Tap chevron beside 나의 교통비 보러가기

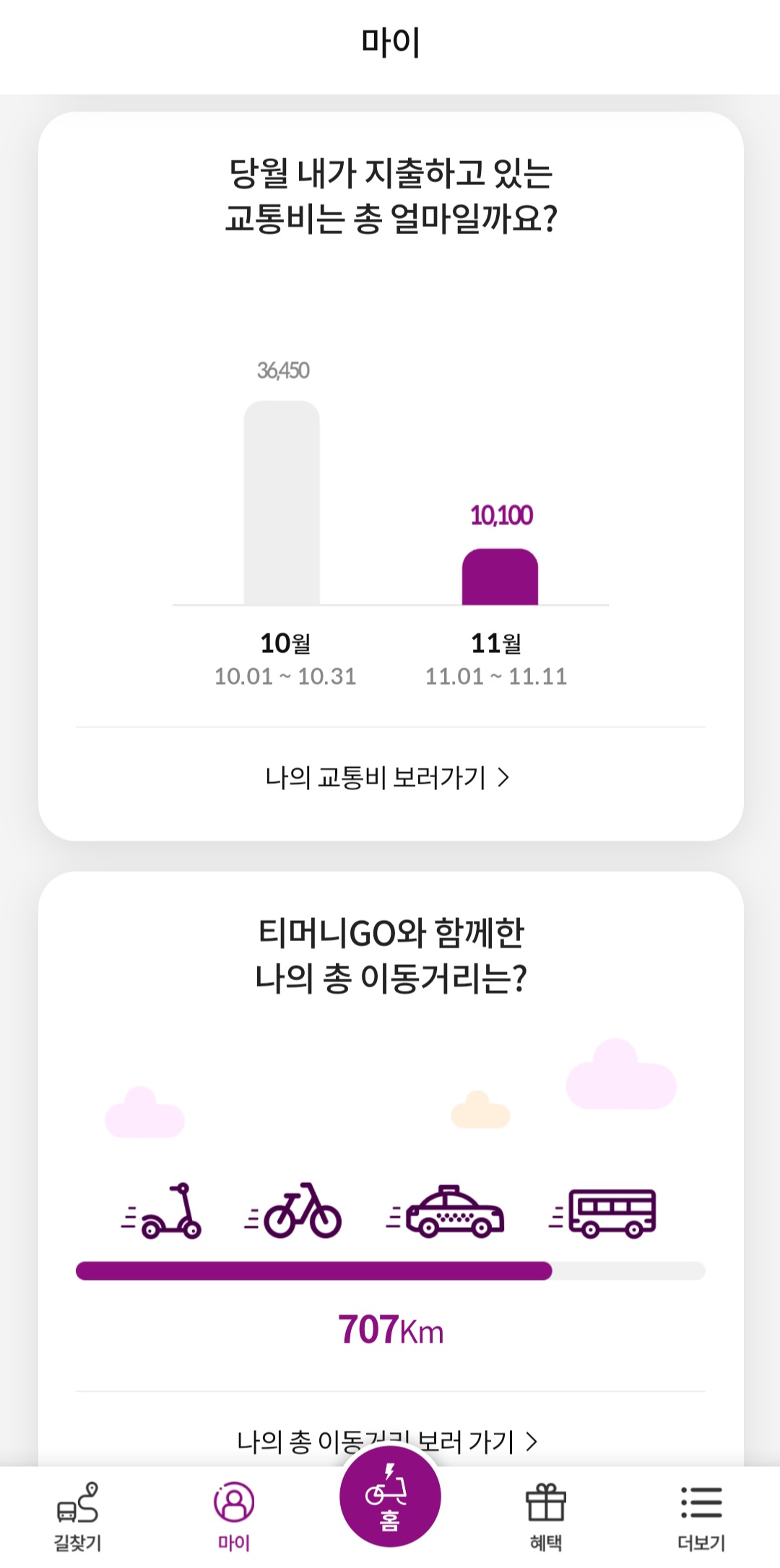tap(504, 778)
